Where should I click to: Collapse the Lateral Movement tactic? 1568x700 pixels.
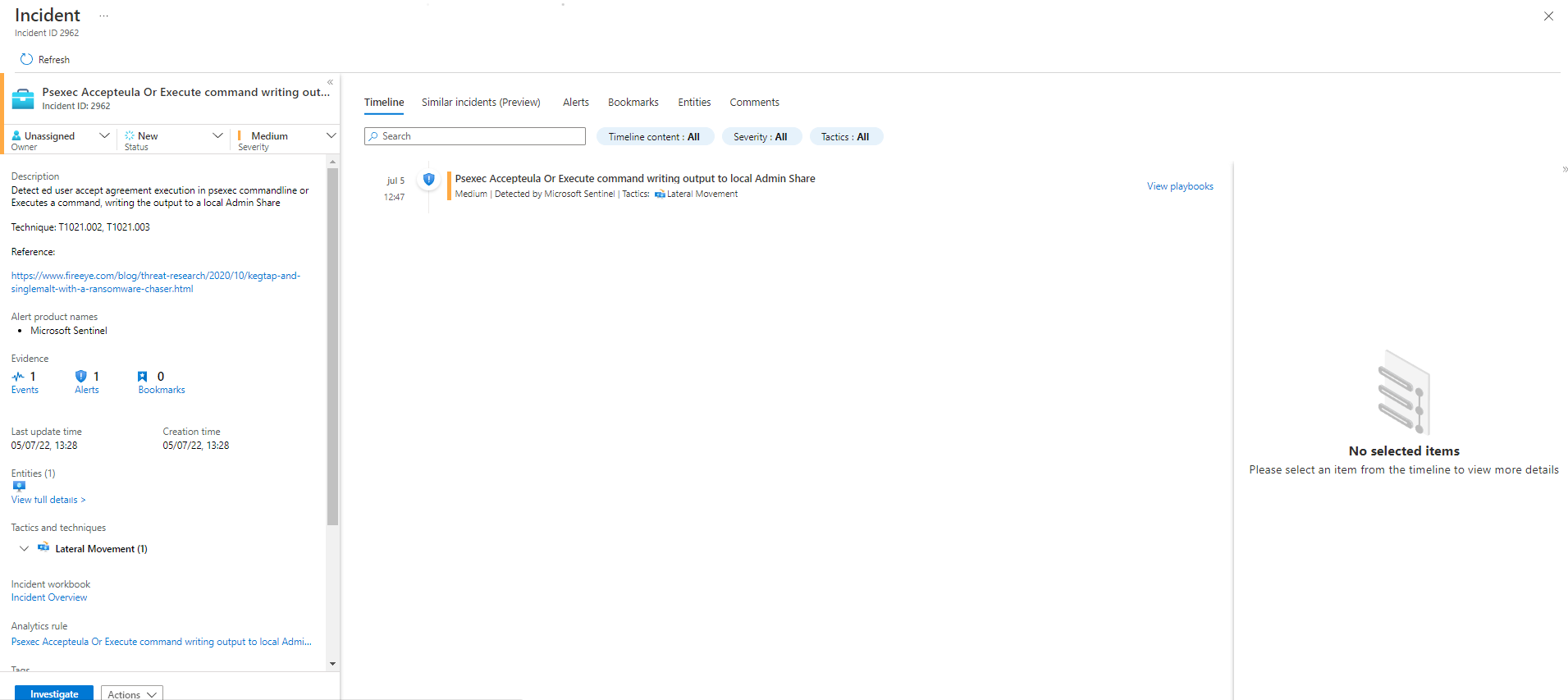(24, 549)
